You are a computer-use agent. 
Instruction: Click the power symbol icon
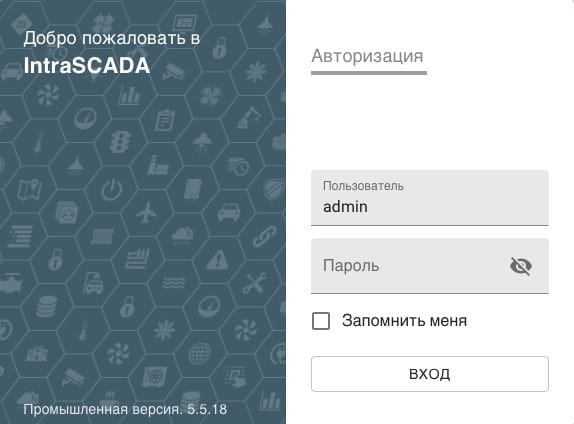pyautogui.click(x=112, y=190)
